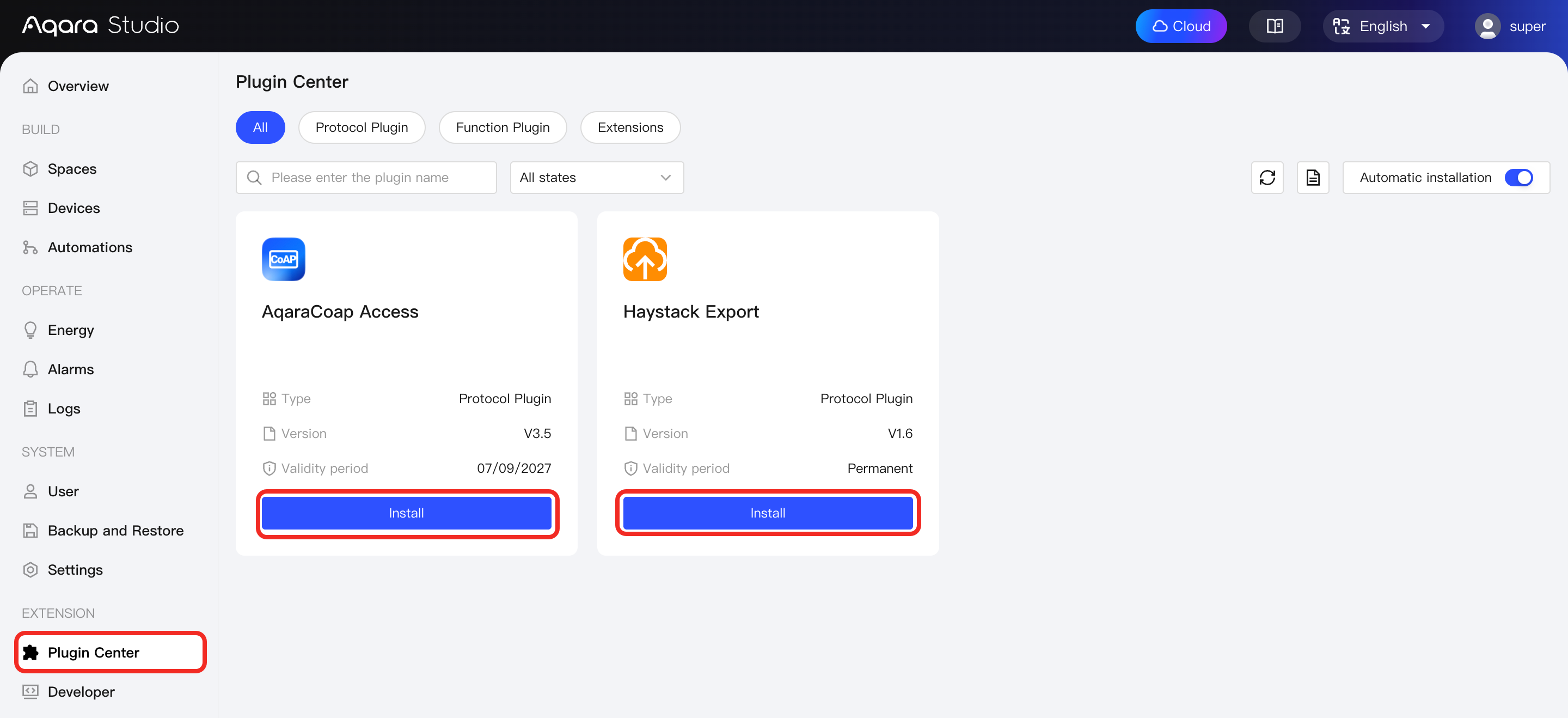
Task: Toggle Automatic installation switch
Action: [x=1518, y=177]
